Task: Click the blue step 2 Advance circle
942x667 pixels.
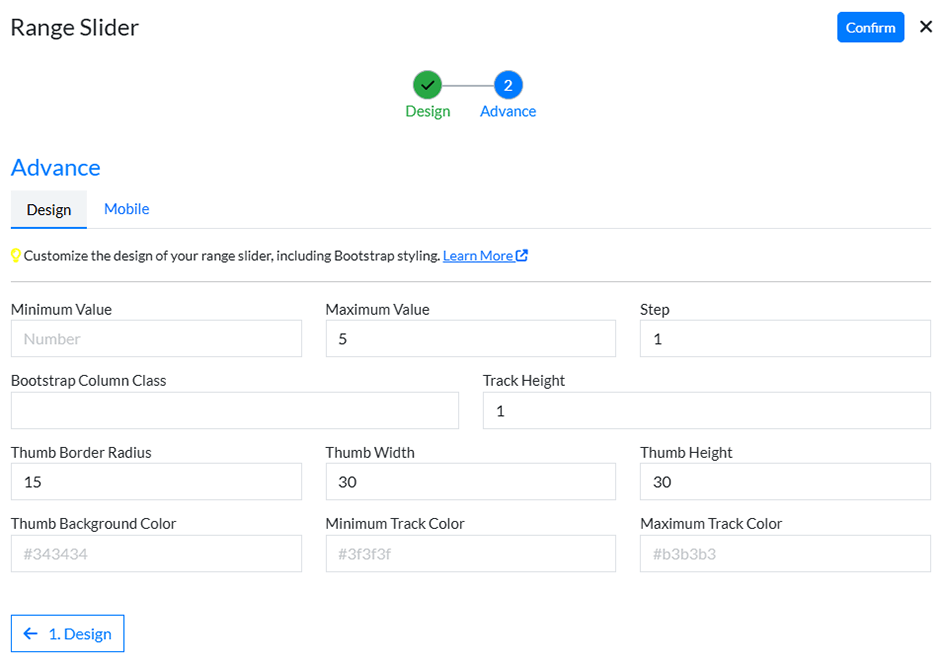Action: 508,85
